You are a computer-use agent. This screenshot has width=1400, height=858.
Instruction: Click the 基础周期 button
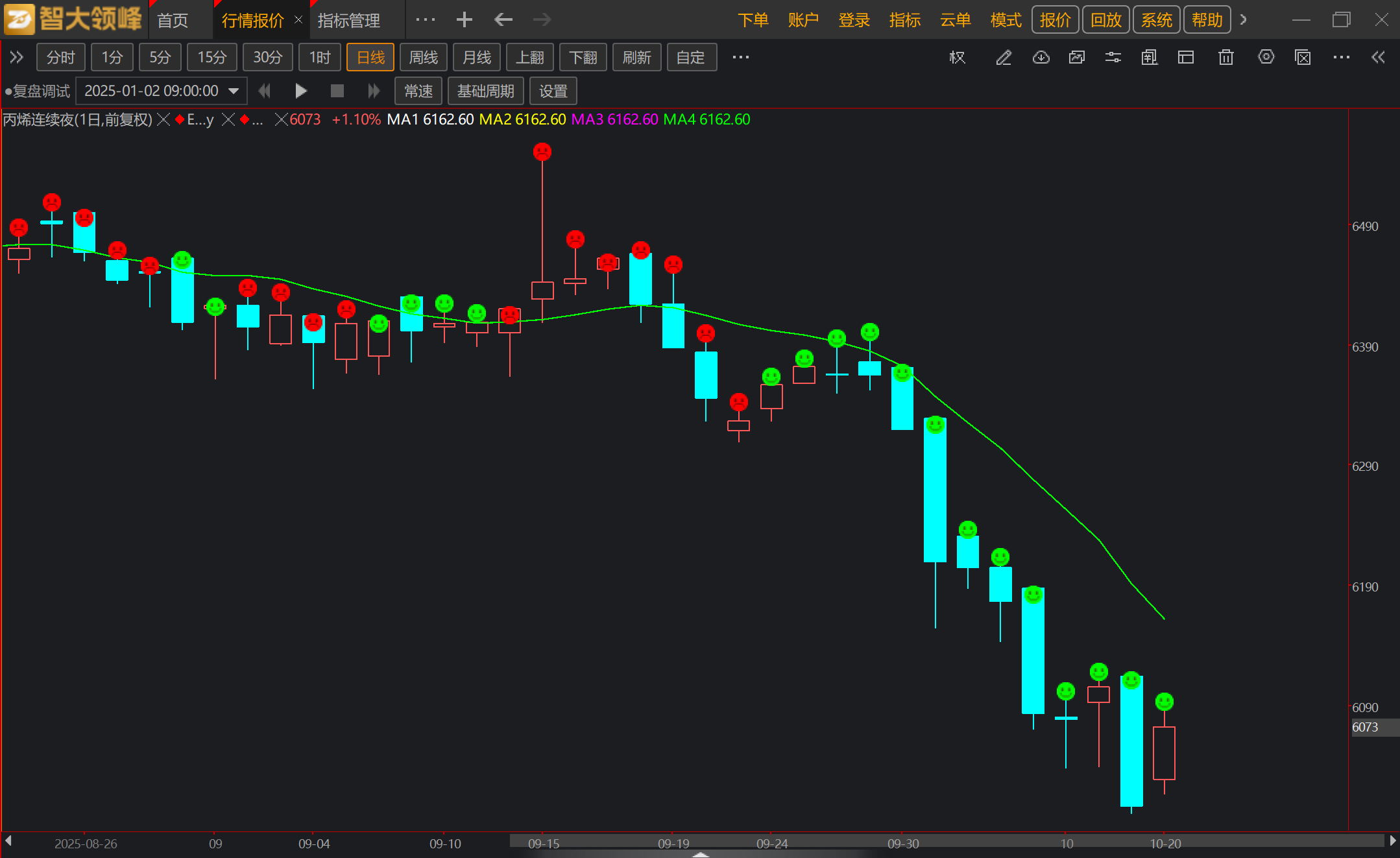(485, 91)
